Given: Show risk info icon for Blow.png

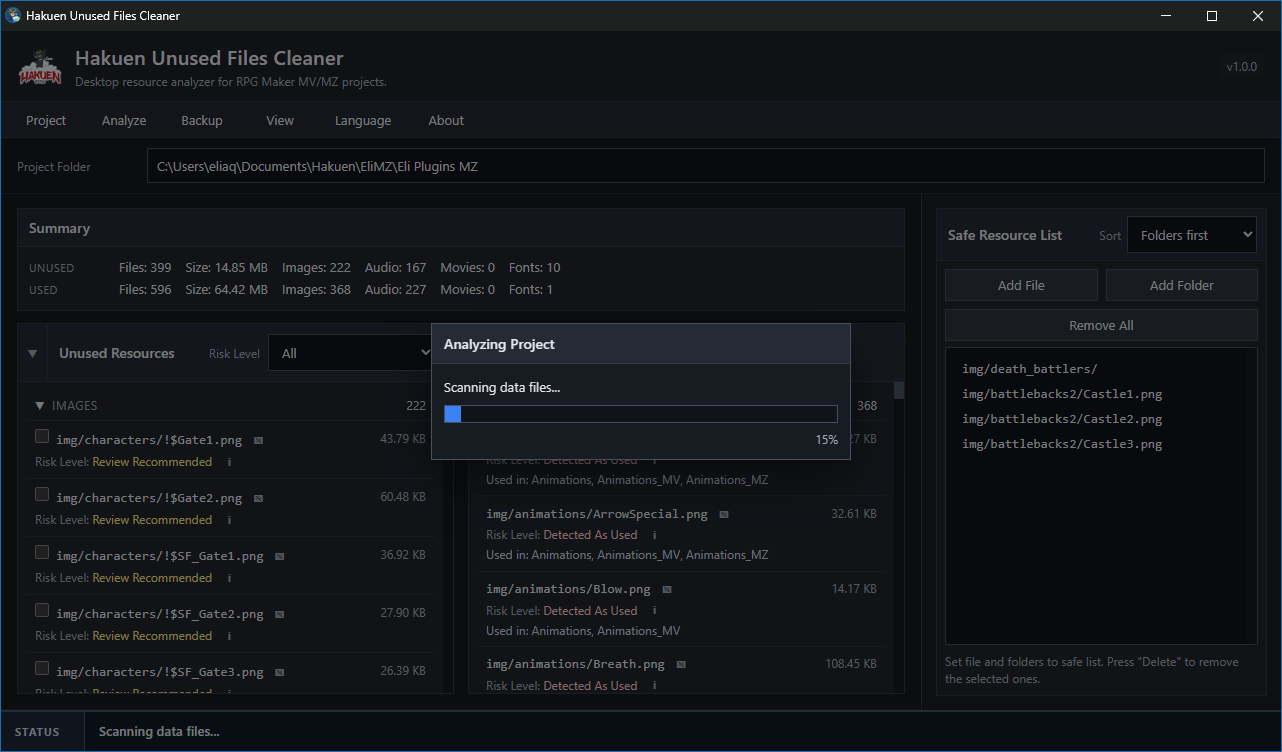Looking at the screenshot, I should click(655, 611).
